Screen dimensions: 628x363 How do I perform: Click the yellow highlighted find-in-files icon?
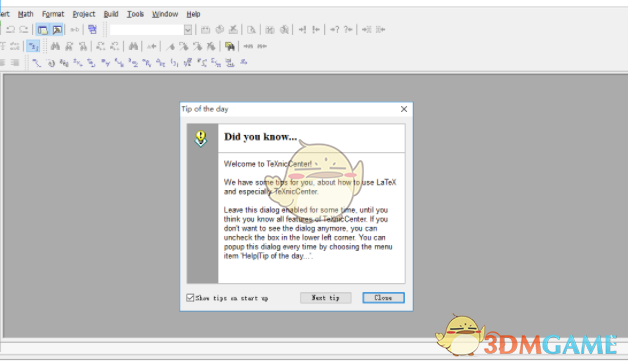tap(229, 46)
